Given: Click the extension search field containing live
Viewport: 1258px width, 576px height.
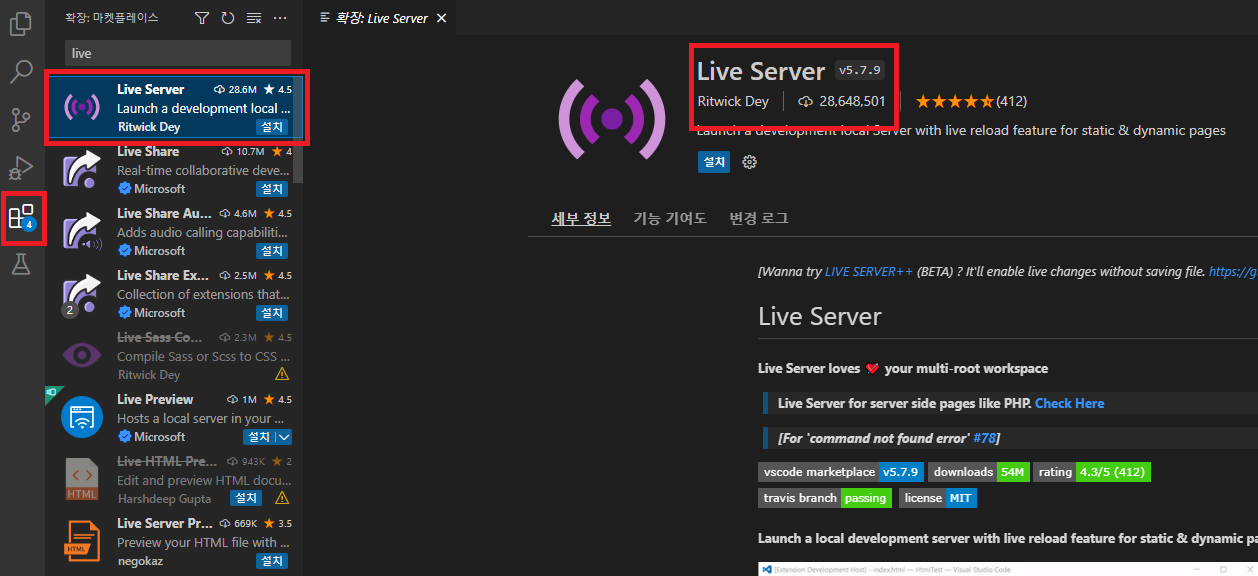Looking at the screenshot, I should (x=178, y=53).
